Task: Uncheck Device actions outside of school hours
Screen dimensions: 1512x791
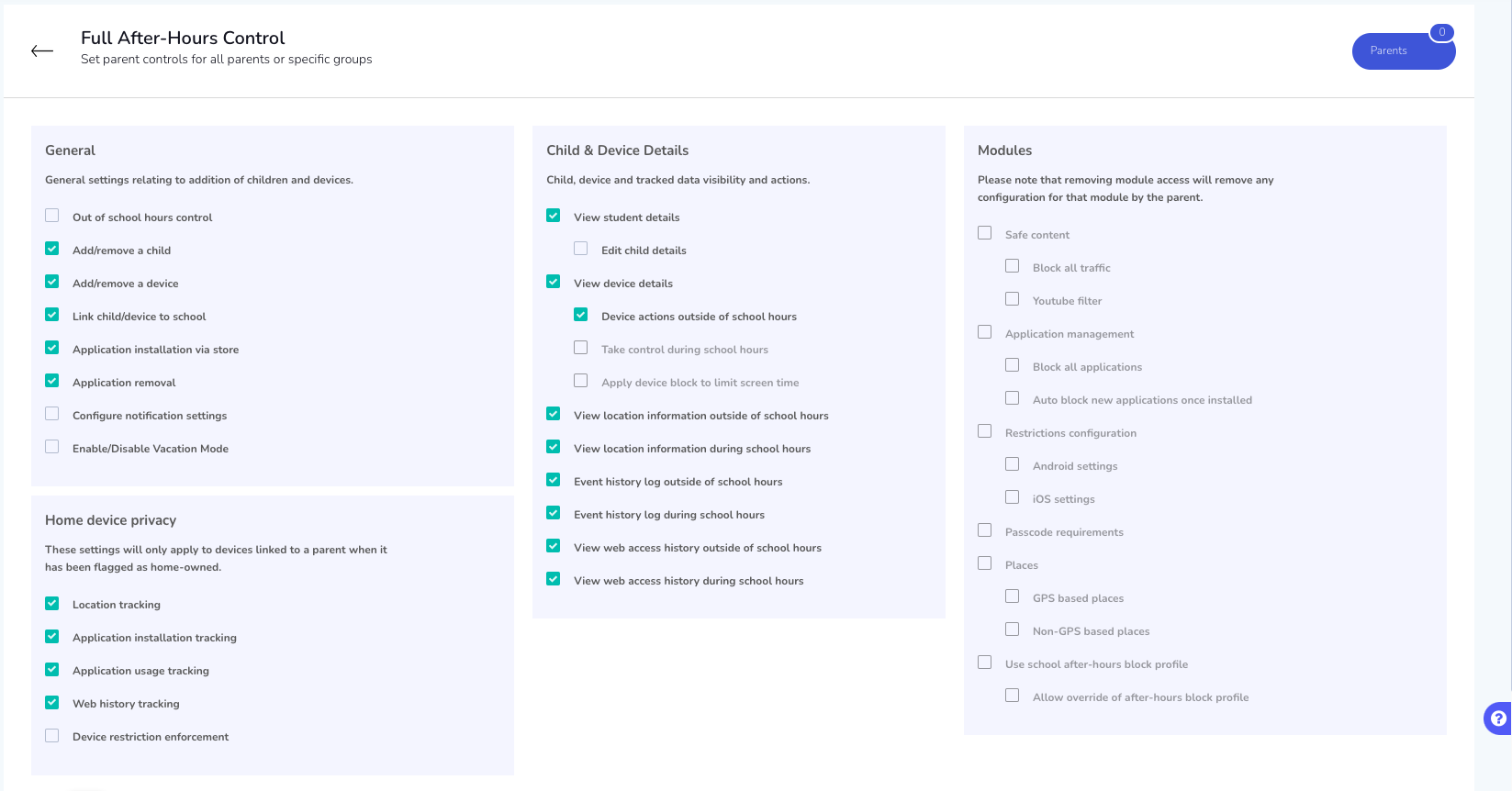Action: click(x=581, y=315)
